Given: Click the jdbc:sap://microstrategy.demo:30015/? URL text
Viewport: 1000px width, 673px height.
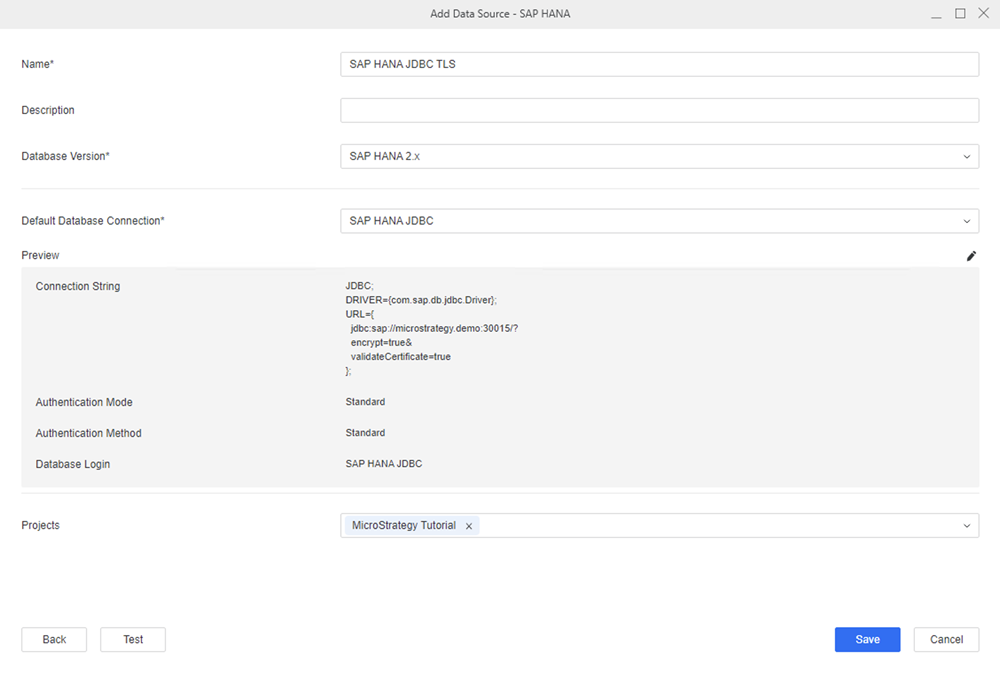Looking at the screenshot, I should pos(434,329).
